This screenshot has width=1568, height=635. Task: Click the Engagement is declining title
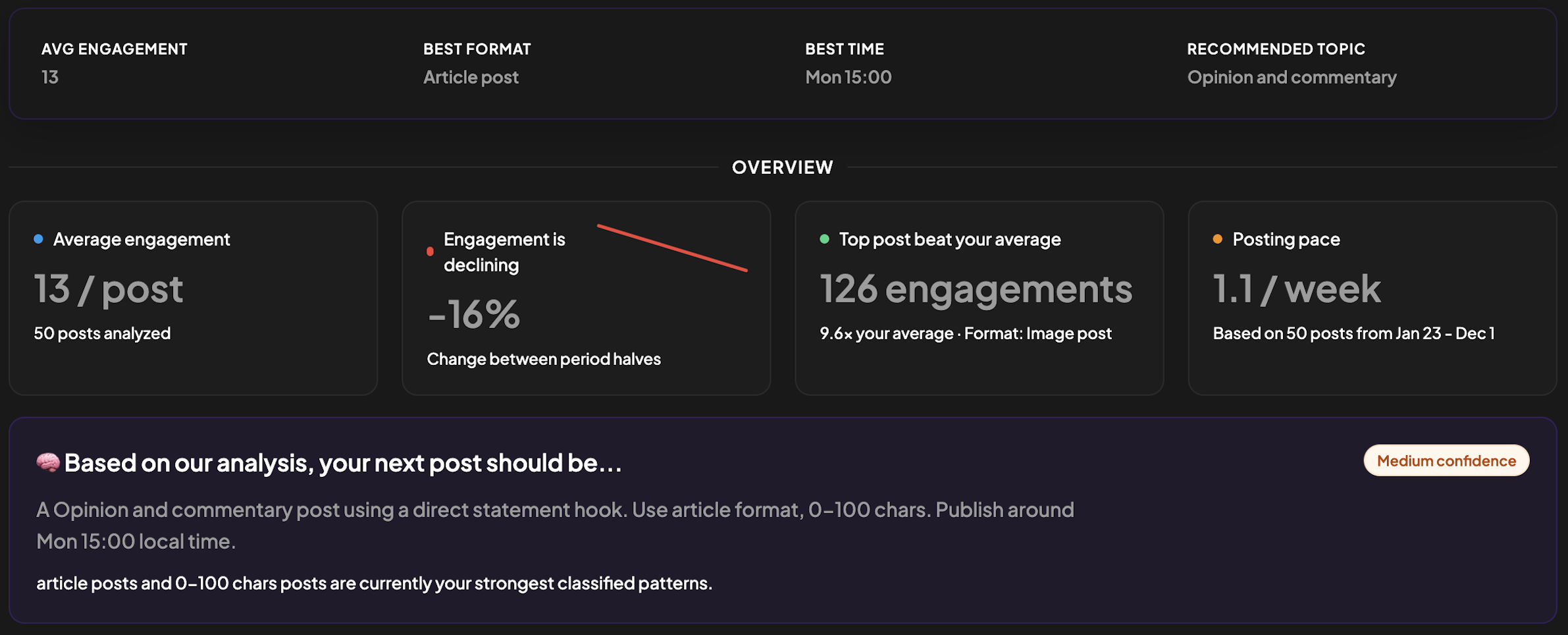coord(504,252)
